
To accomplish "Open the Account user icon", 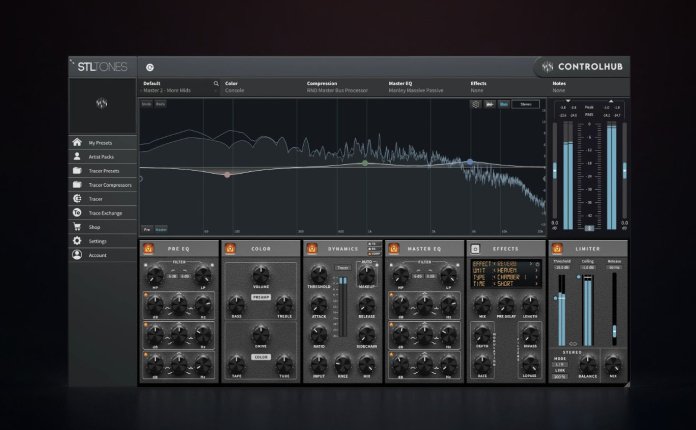I will tap(77, 255).
